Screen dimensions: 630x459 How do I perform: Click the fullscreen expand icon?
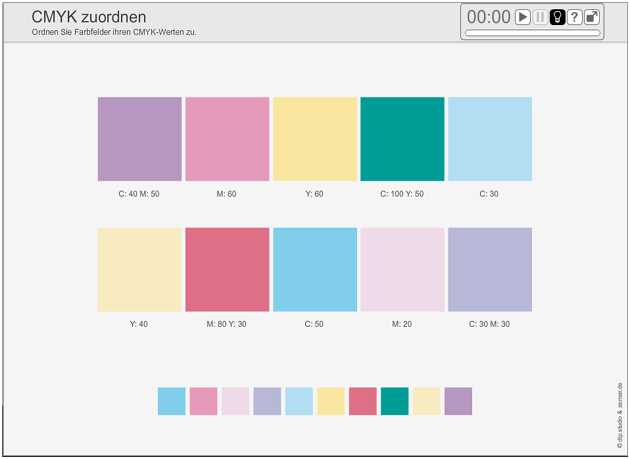tap(592, 17)
